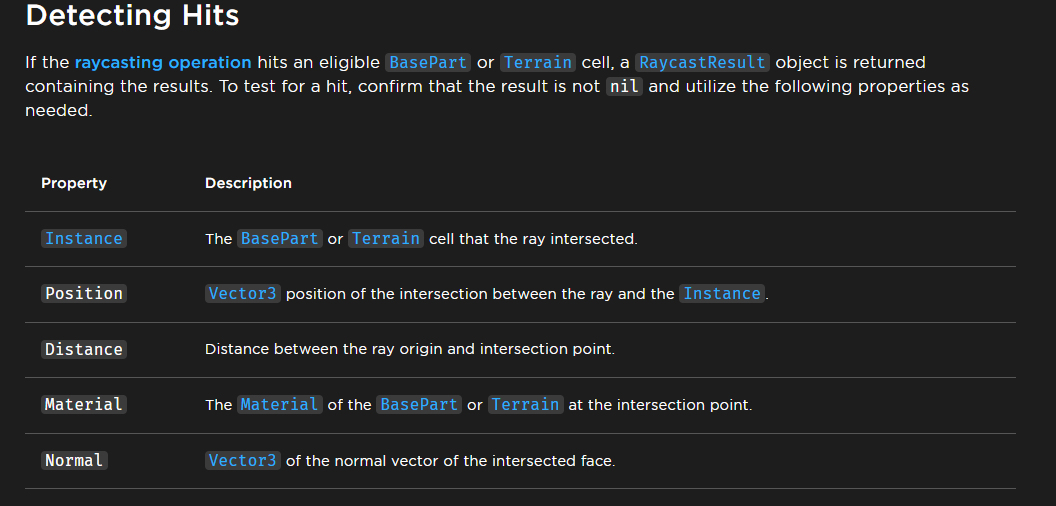Open the RaycastResult class link
This screenshot has height=506, width=1056.
pos(702,62)
